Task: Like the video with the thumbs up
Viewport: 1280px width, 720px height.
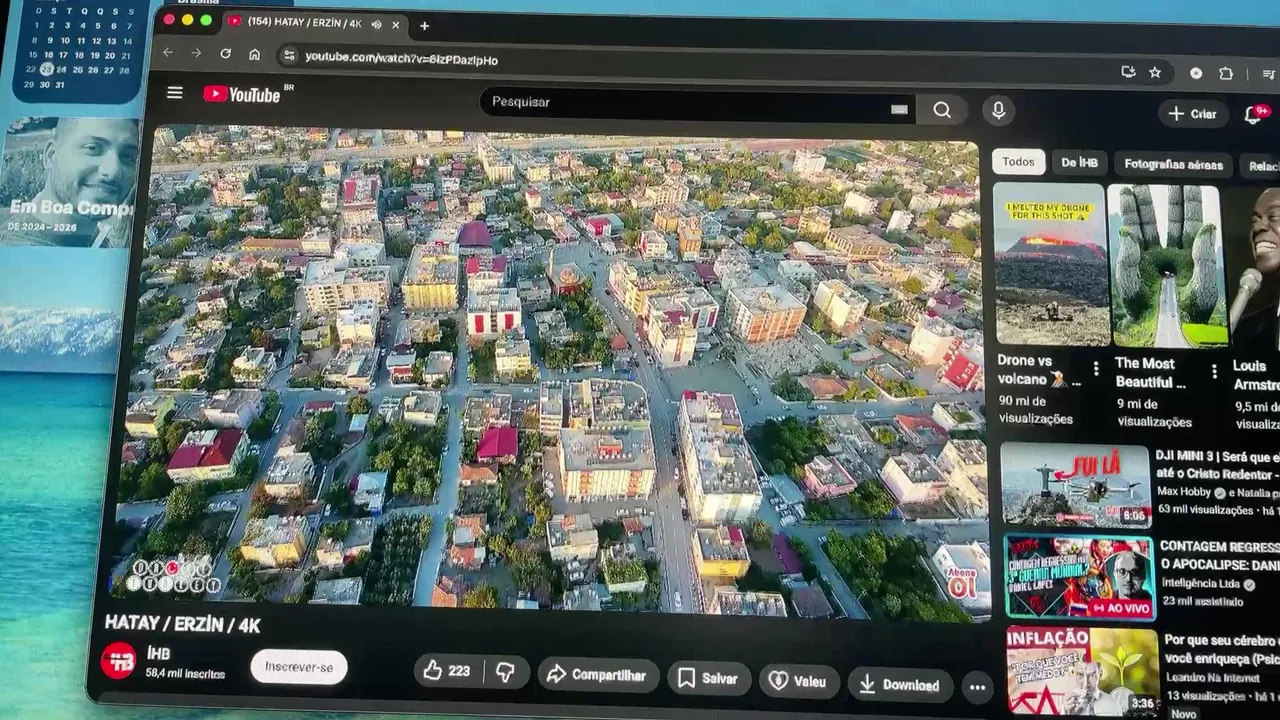Action: 447,671
